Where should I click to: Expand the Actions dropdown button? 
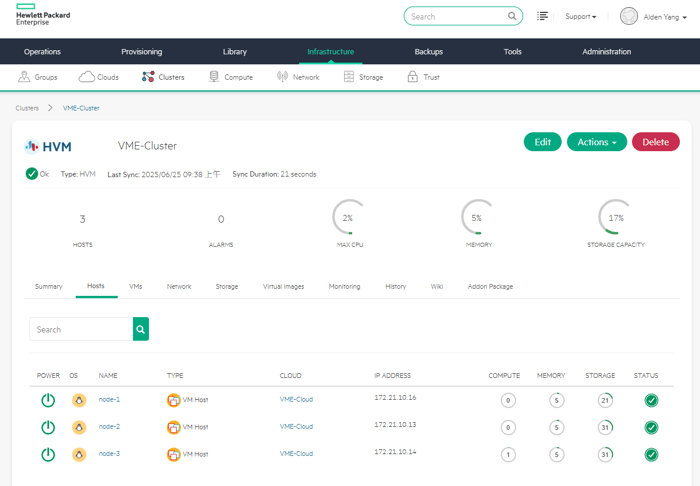[x=597, y=142]
